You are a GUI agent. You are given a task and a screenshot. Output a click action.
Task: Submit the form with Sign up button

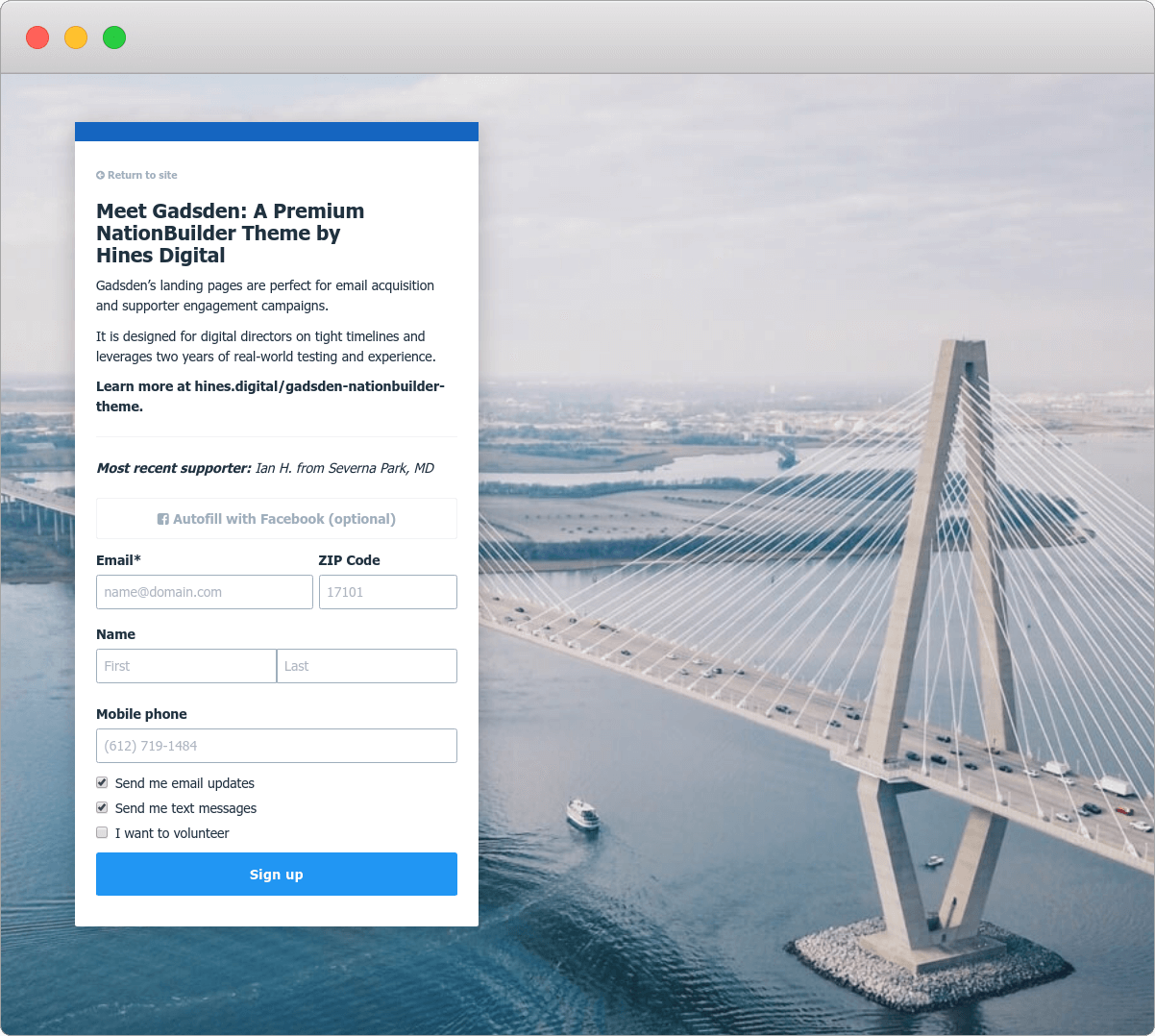tap(276, 874)
